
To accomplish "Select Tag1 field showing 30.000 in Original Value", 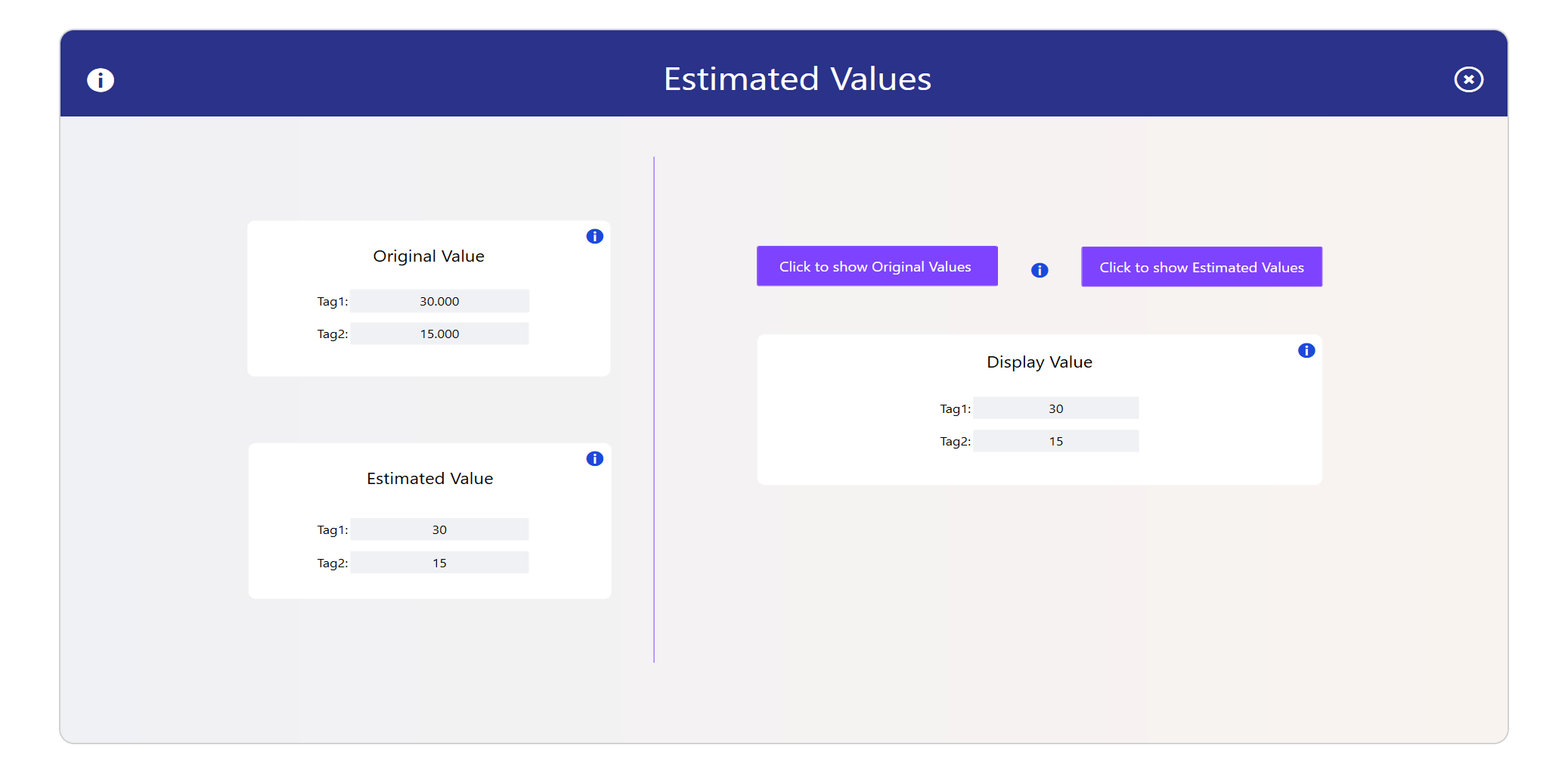I will pyautogui.click(x=439, y=301).
